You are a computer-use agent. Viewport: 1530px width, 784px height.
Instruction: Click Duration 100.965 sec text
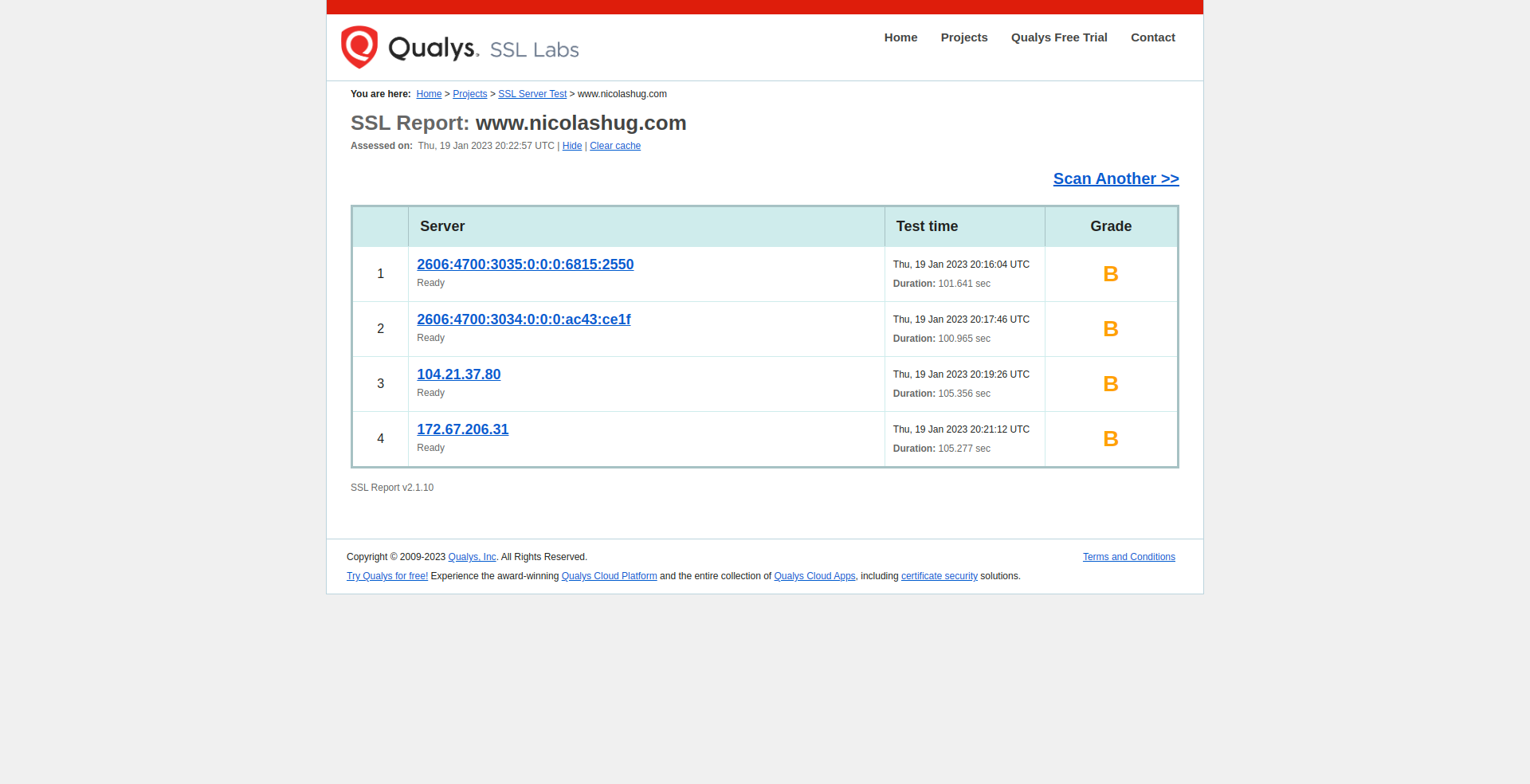942,339
